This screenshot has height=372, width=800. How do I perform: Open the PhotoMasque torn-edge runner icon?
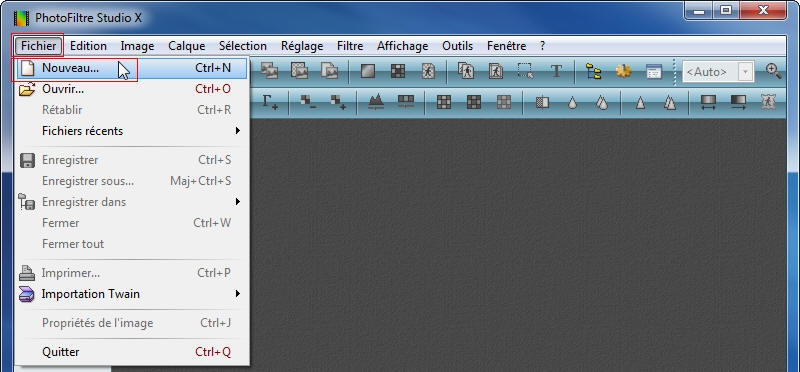(768, 102)
